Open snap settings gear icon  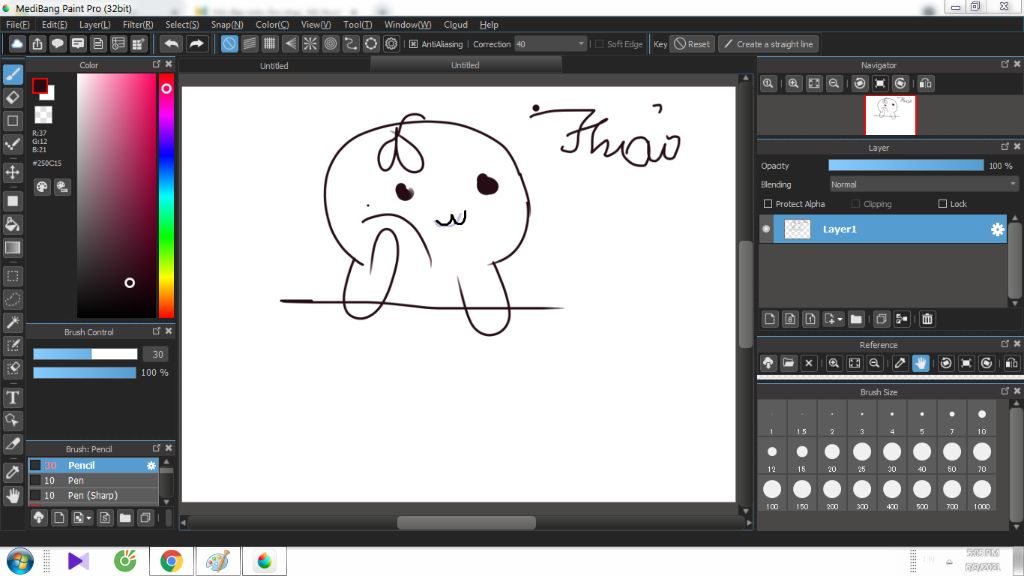coord(391,44)
